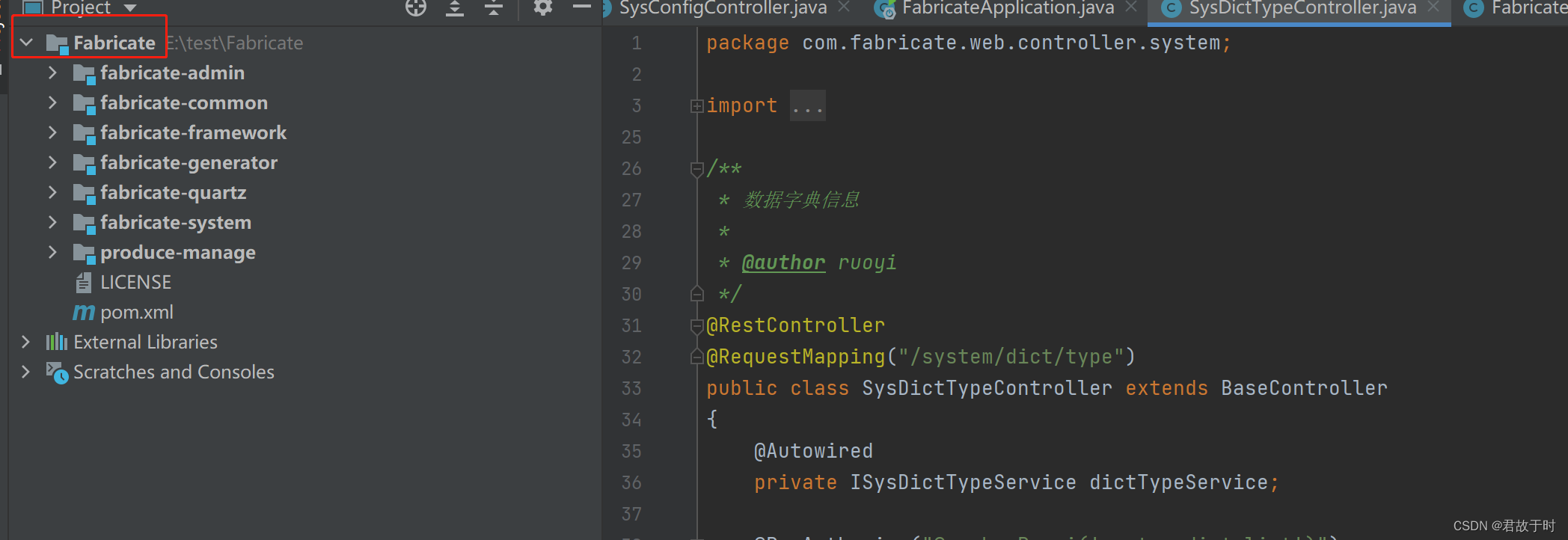Click the Fabricate root folder icon

[x=57, y=43]
